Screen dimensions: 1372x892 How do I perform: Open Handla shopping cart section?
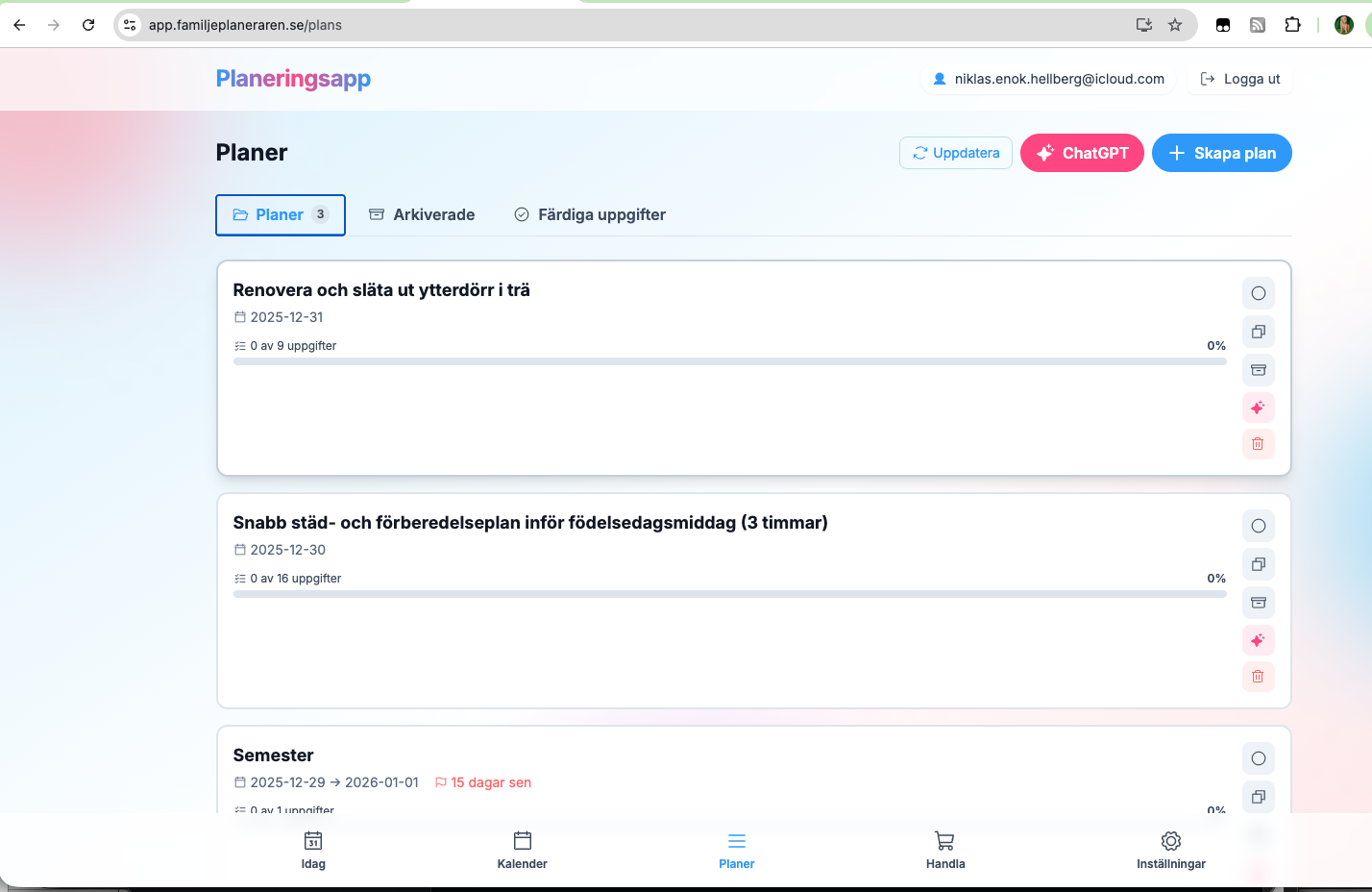tap(944, 850)
